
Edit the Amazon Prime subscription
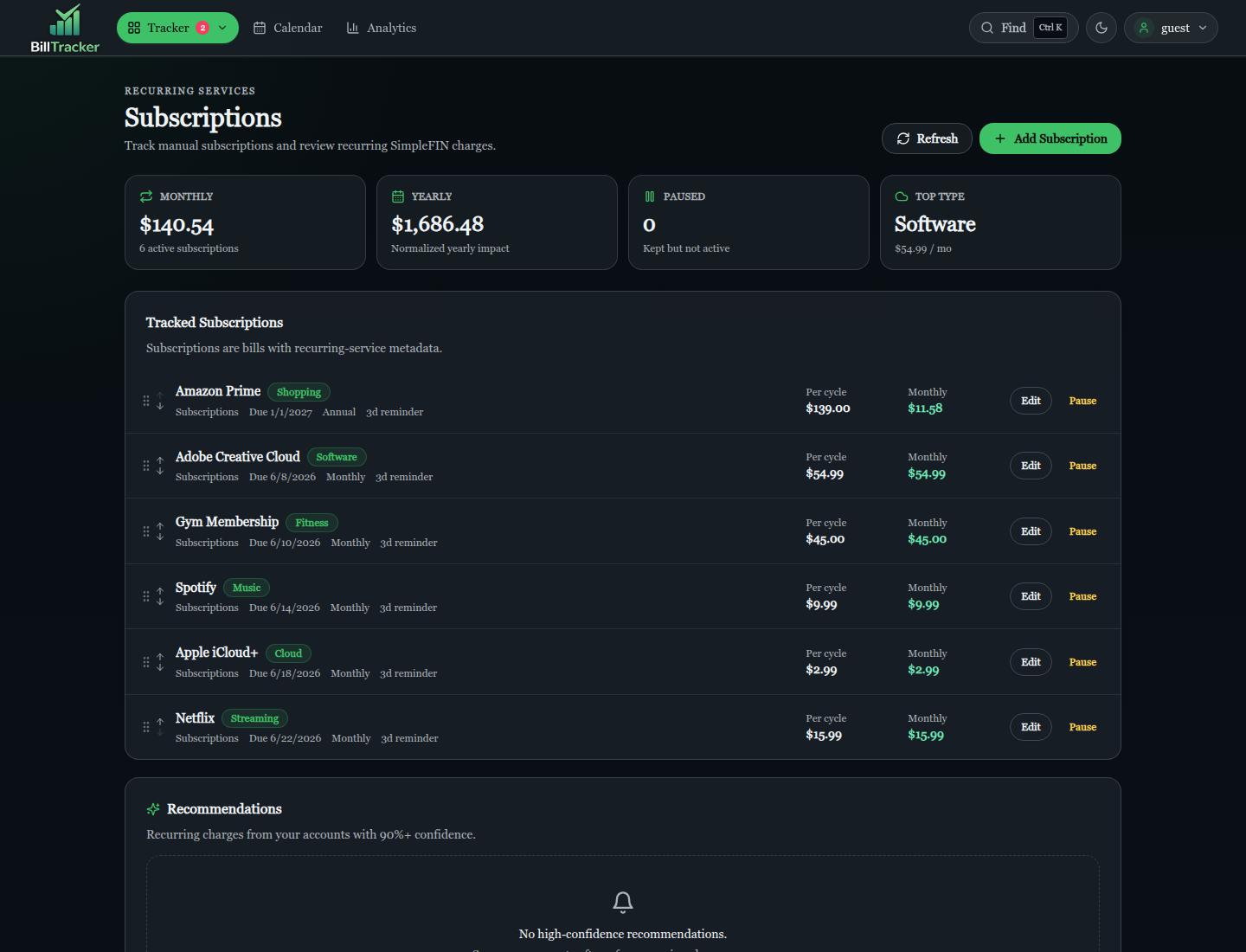coord(1031,401)
